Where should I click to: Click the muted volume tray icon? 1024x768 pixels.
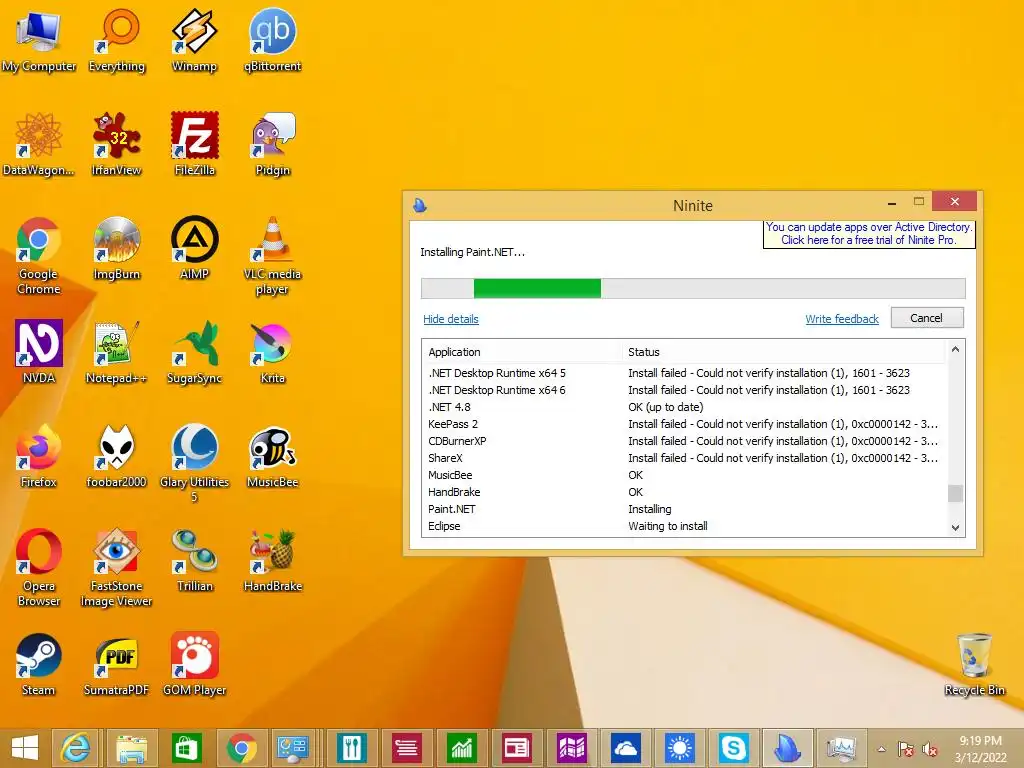pyautogui.click(x=930, y=750)
